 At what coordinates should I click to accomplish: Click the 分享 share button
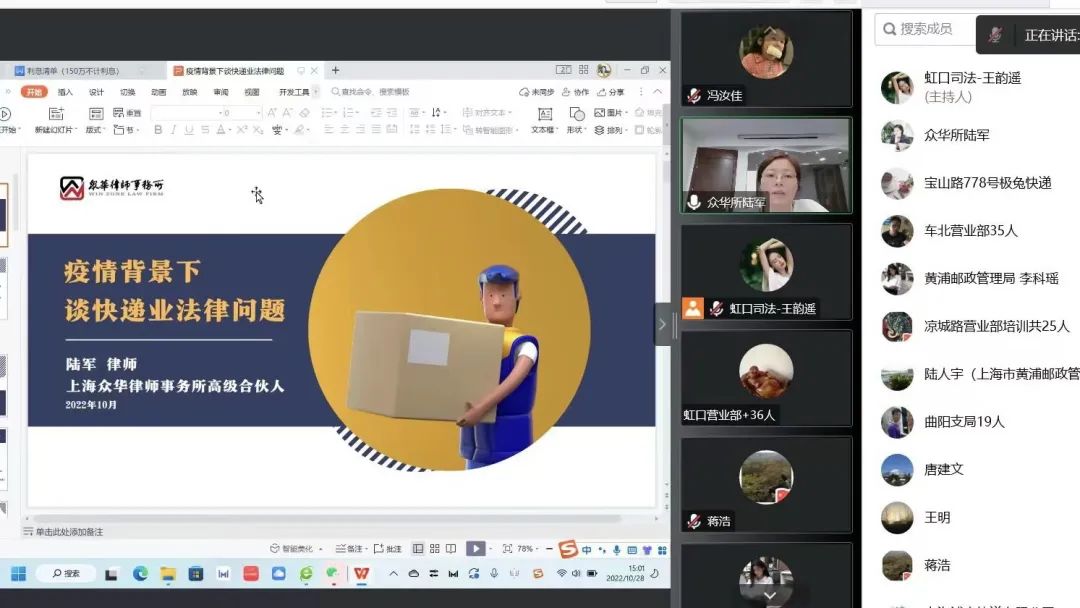(611, 92)
